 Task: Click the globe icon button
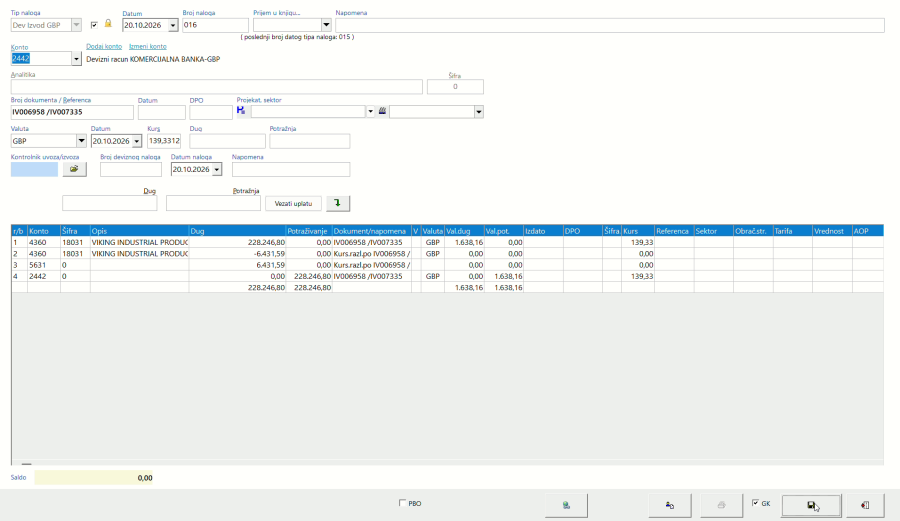(x=566, y=505)
